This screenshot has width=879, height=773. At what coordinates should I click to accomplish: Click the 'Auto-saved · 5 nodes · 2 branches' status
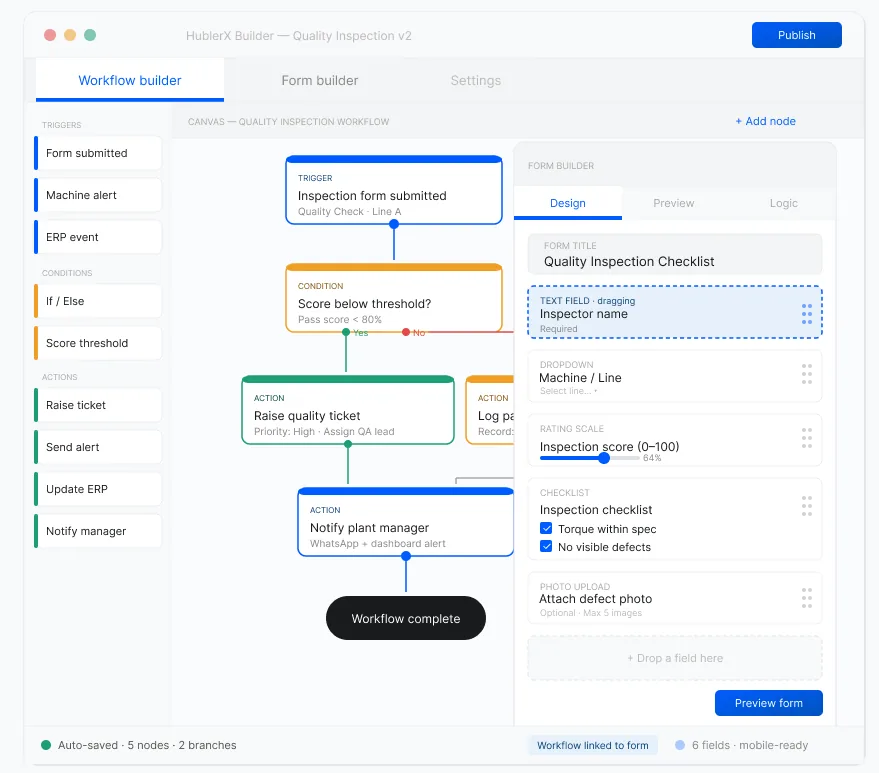pos(147,745)
